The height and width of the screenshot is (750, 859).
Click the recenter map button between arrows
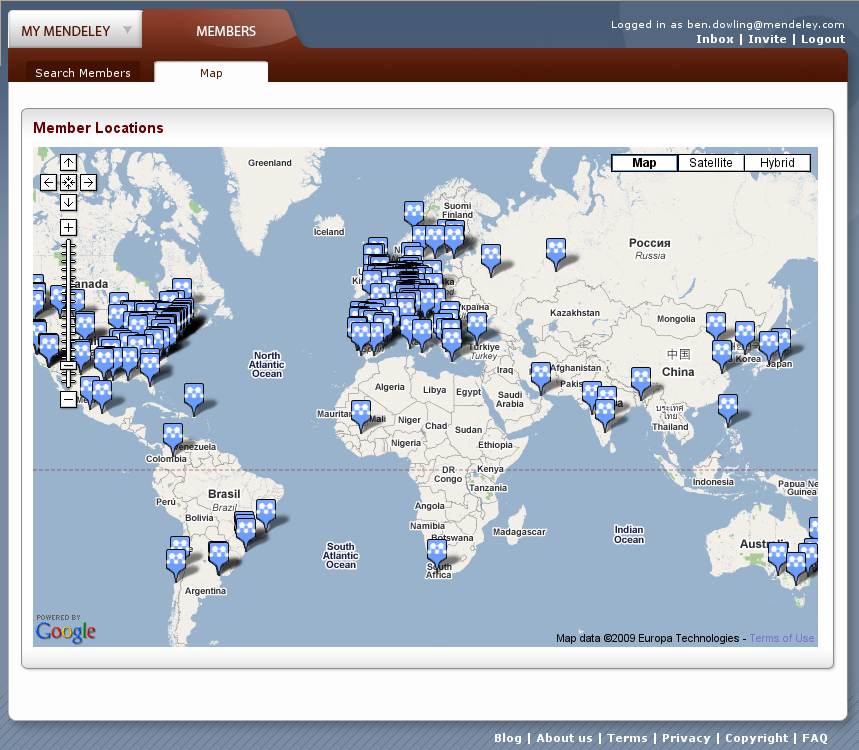(68, 182)
